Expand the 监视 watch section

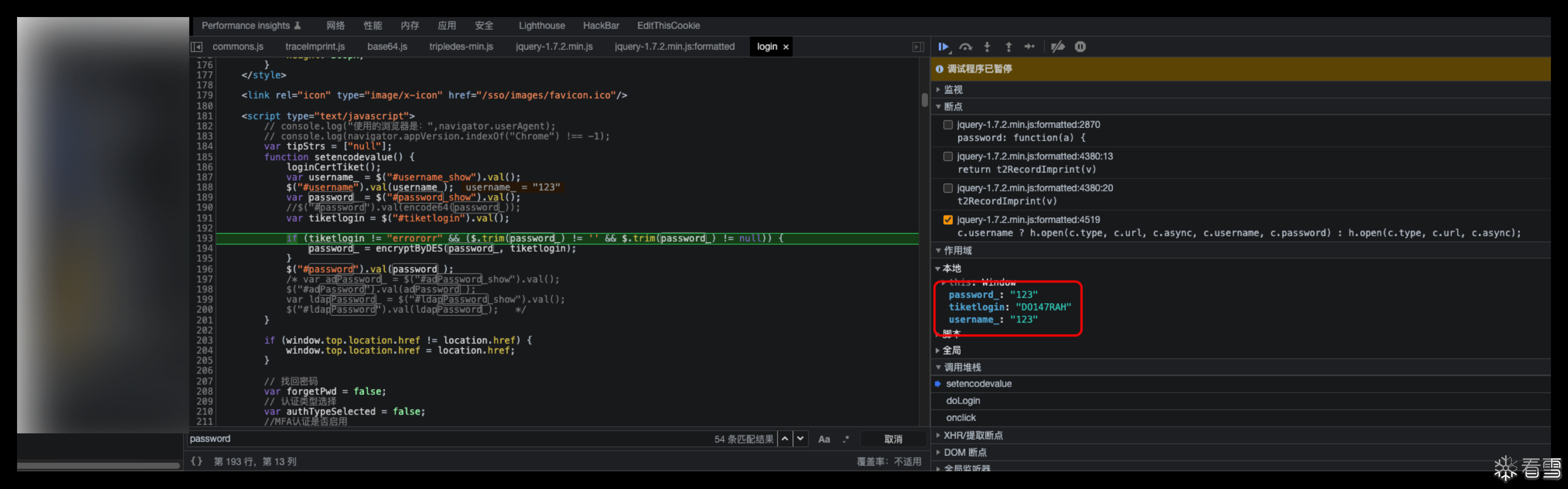click(953, 89)
